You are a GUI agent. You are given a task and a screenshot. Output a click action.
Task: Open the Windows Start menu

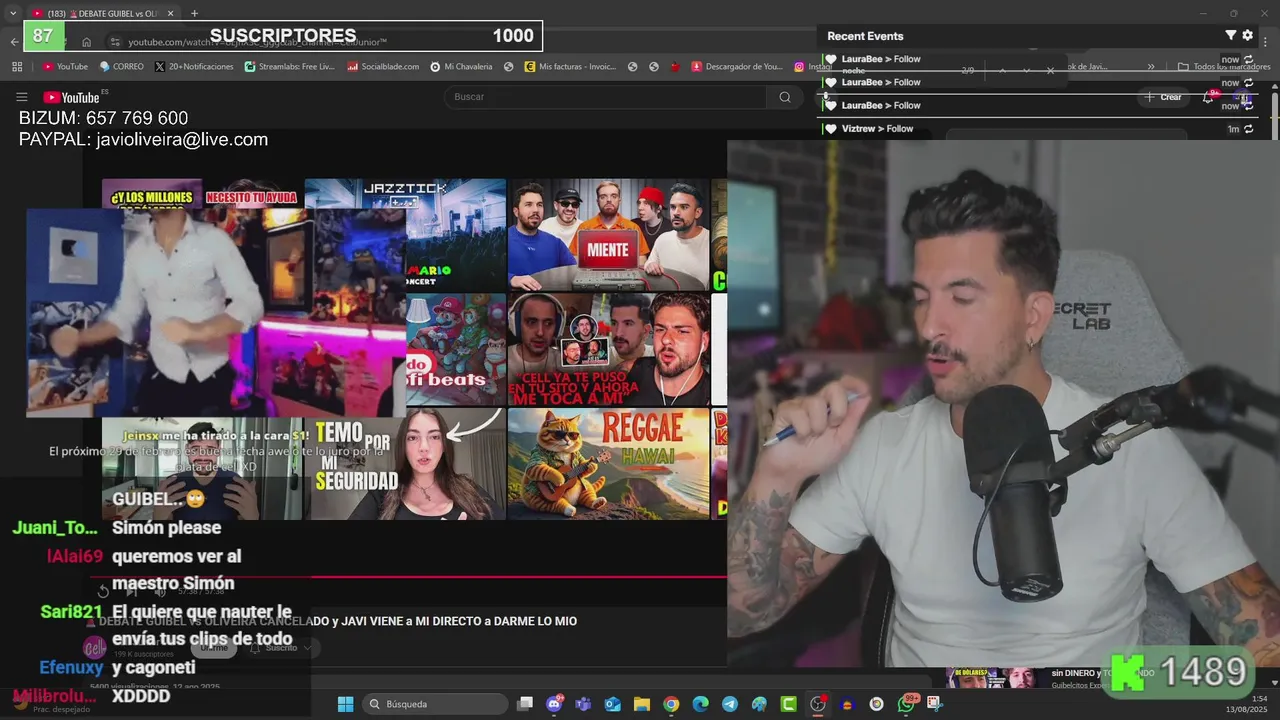(345, 704)
